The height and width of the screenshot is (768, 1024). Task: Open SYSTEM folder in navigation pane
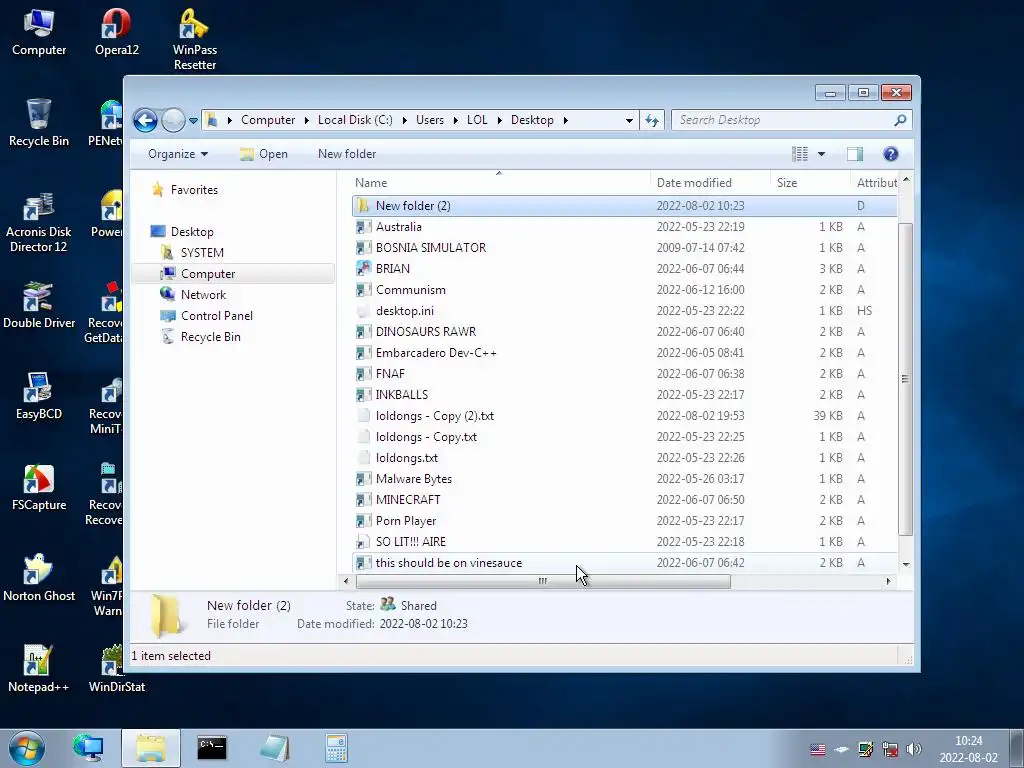tap(202, 253)
